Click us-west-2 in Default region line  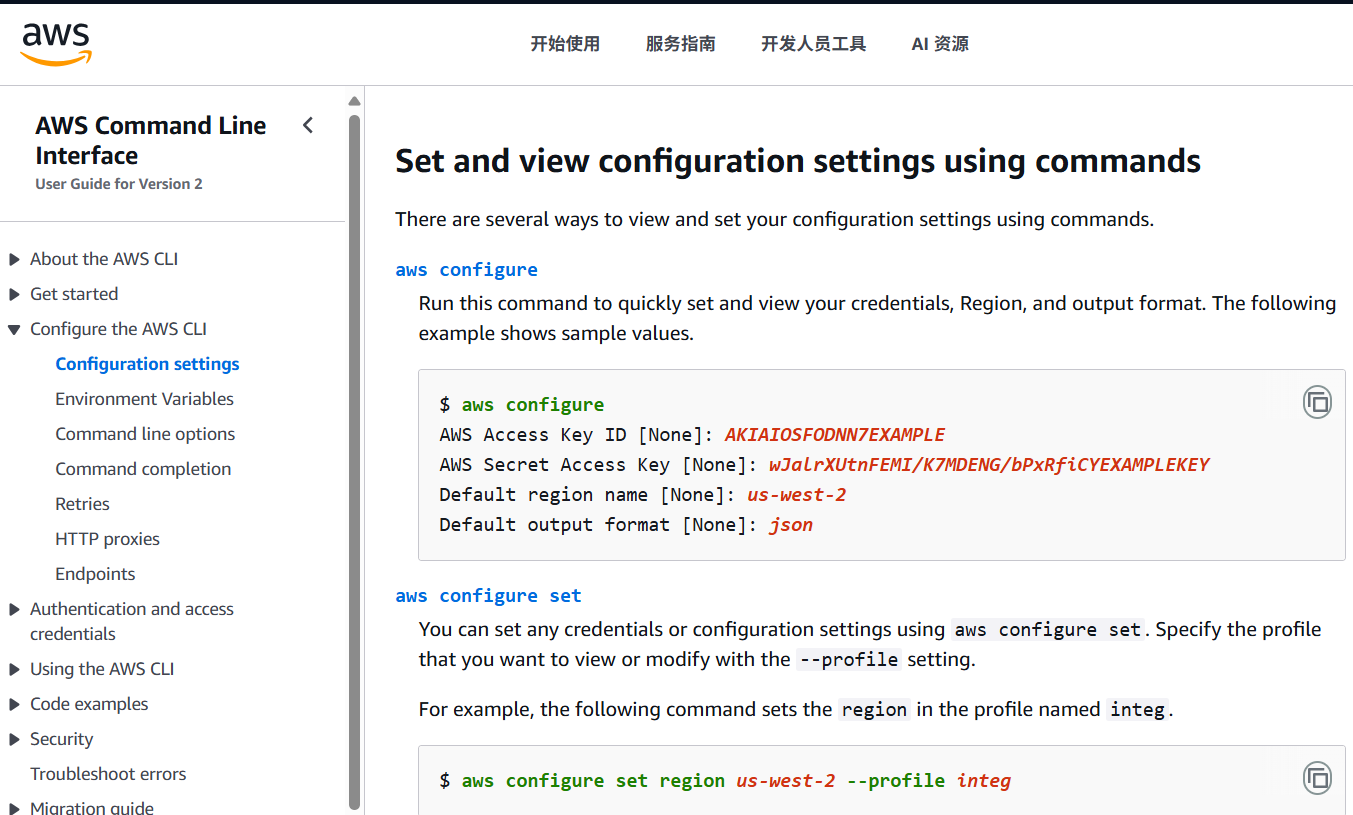(x=797, y=495)
